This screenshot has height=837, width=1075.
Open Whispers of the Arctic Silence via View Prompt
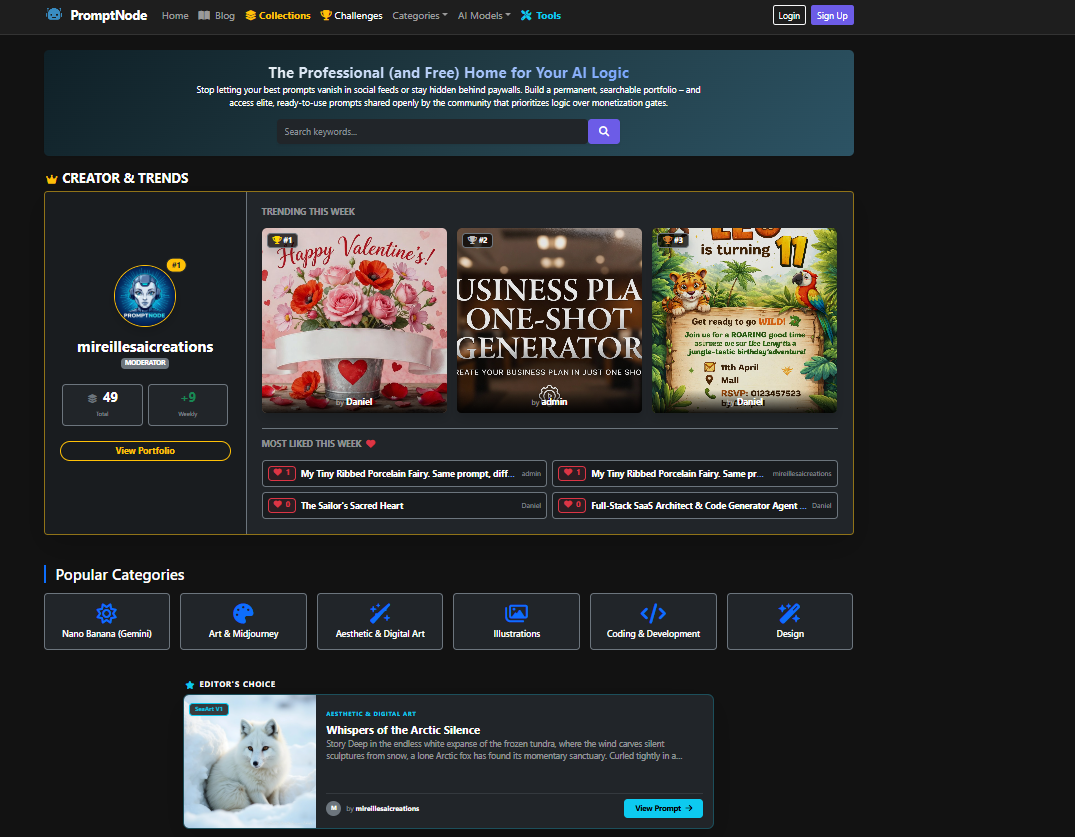[662, 808]
